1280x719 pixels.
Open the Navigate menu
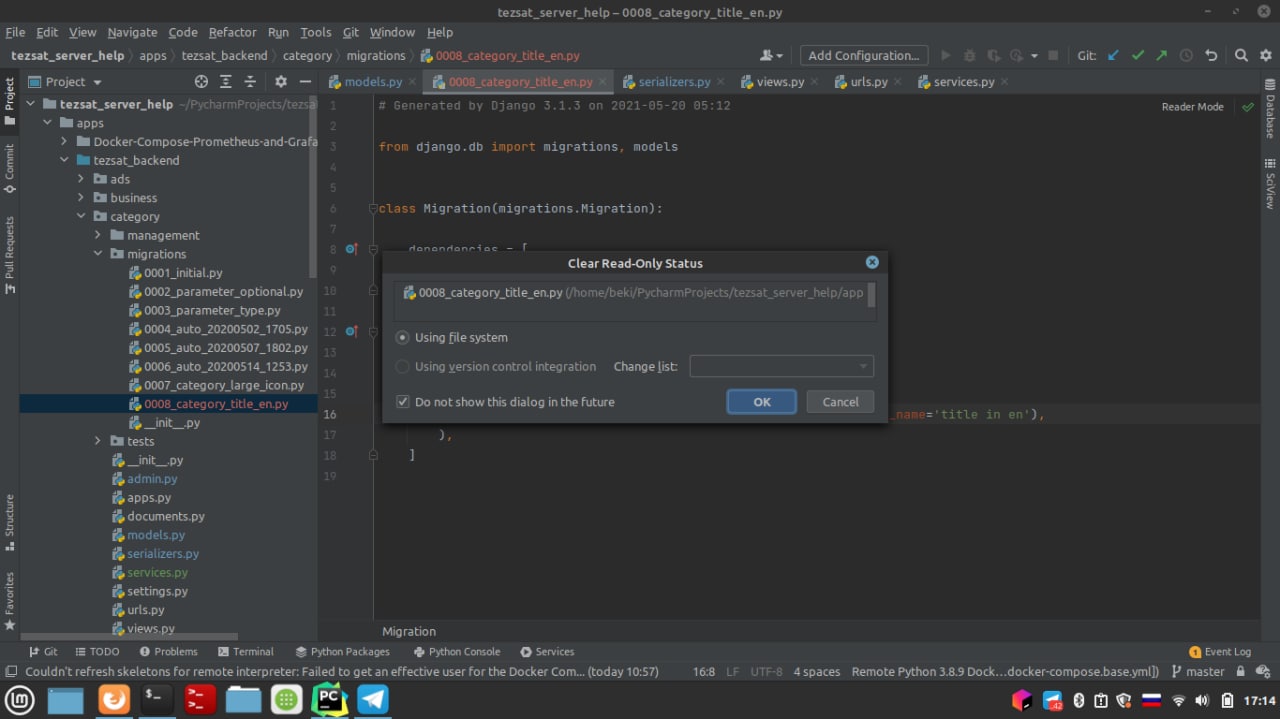pos(132,32)
